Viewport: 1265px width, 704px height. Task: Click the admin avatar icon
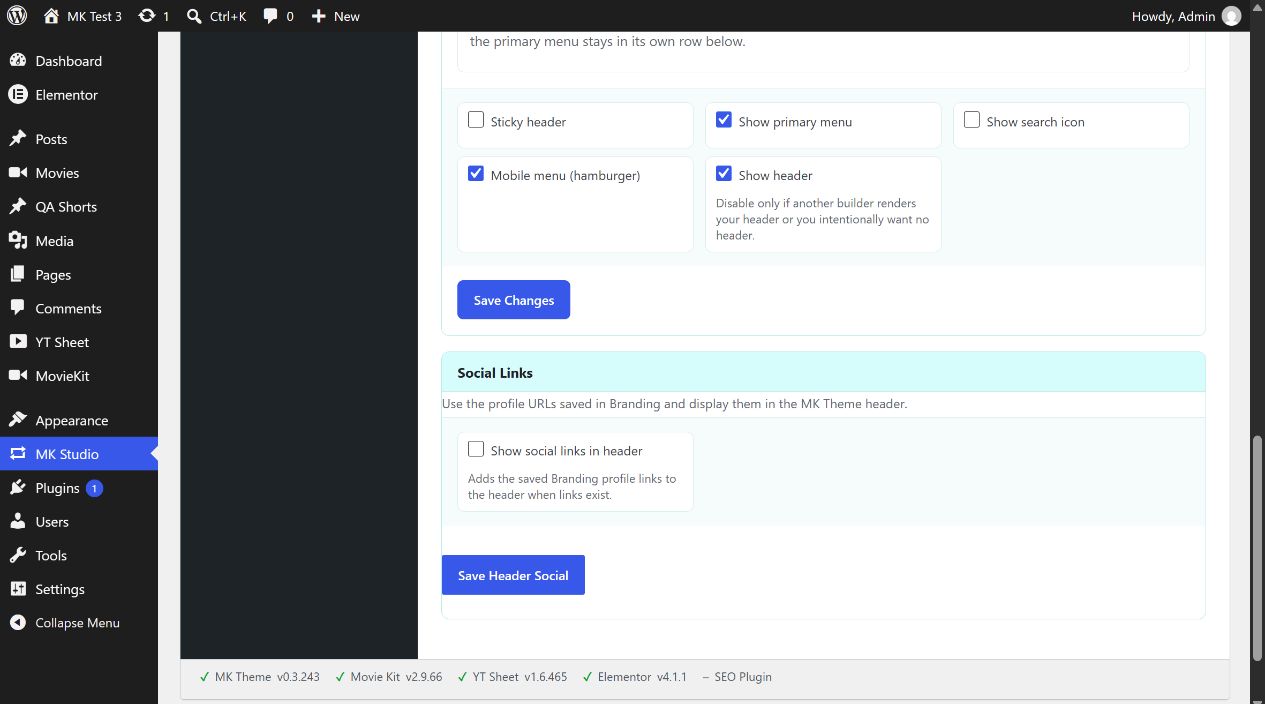point(1231,16)
